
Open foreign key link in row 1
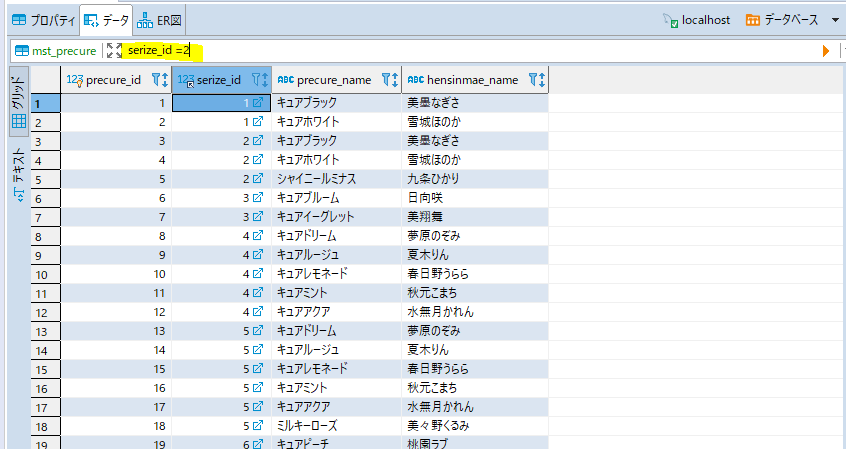[x=258, y=102]
